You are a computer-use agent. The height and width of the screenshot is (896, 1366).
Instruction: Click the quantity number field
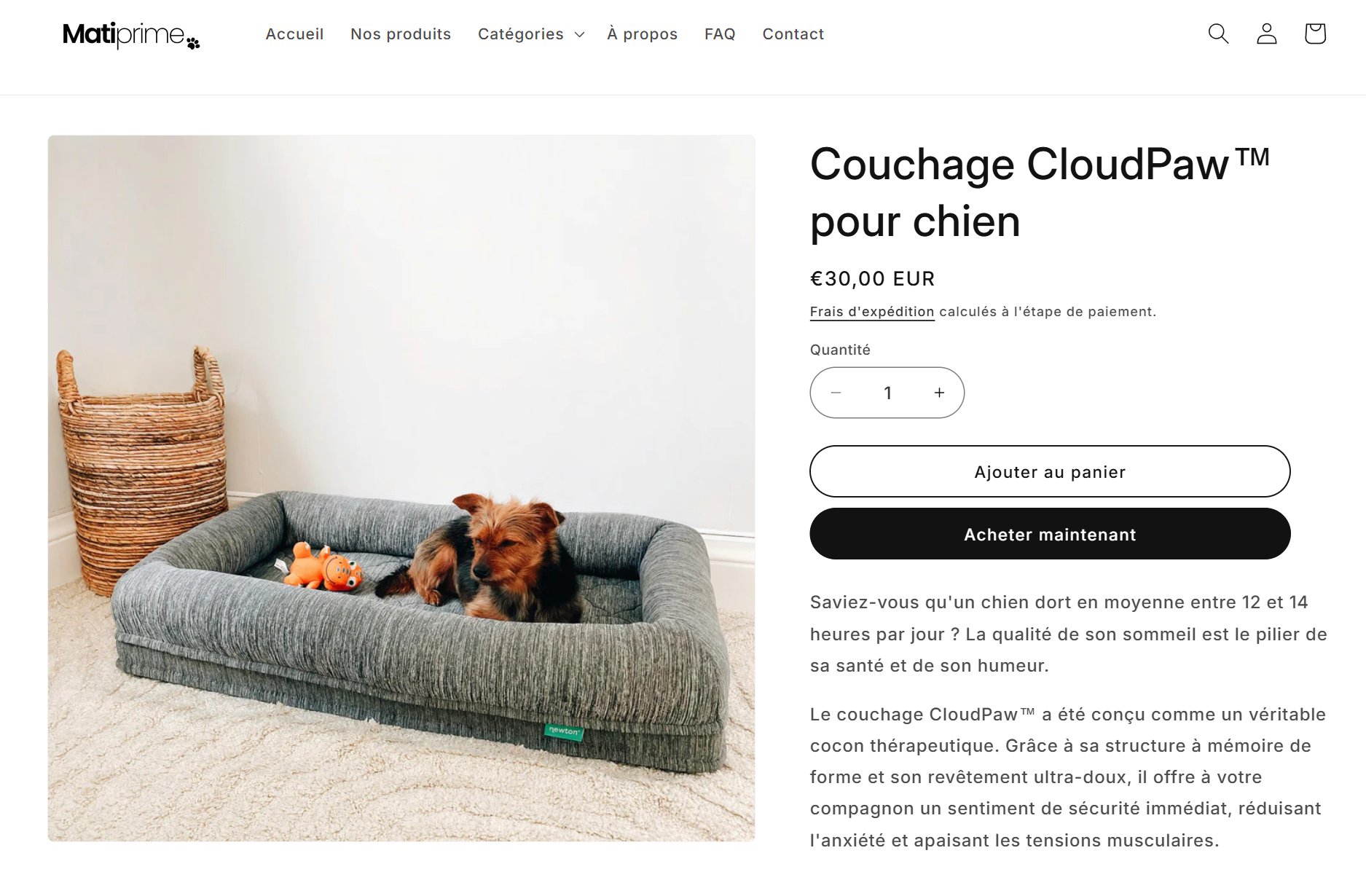pos(887,393)
